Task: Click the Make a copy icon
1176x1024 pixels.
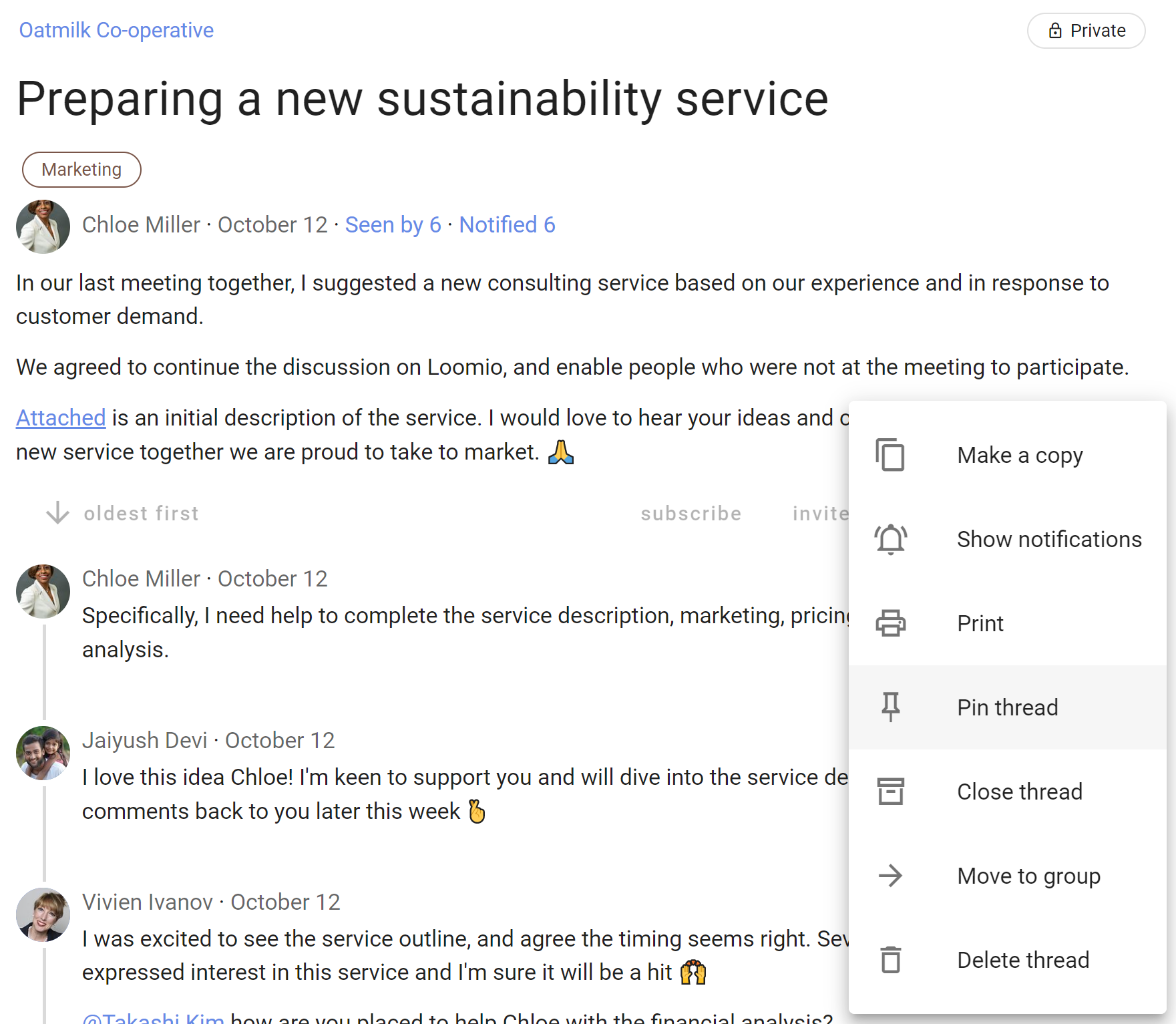Action: (x=890, y=455)
